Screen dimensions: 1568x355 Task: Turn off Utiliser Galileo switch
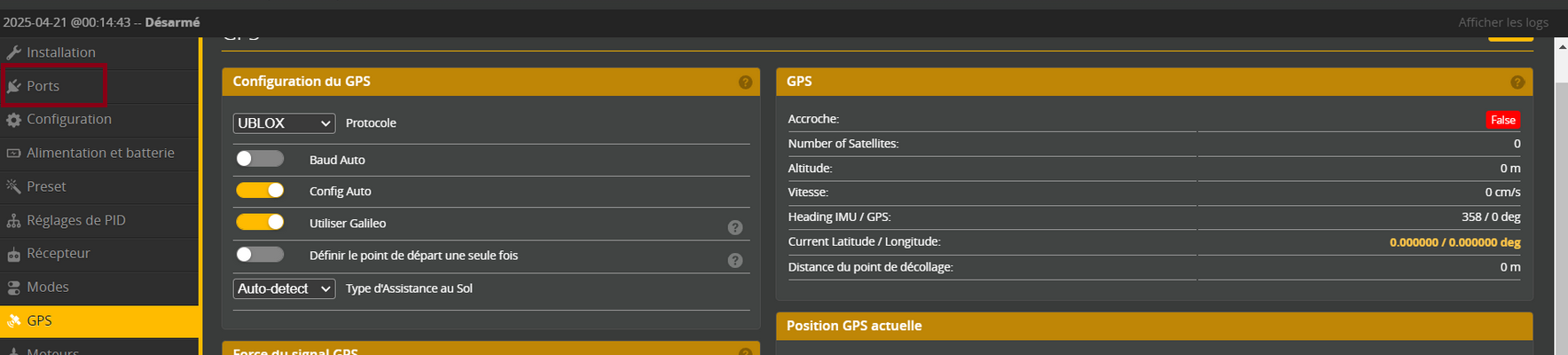(259, 222)
